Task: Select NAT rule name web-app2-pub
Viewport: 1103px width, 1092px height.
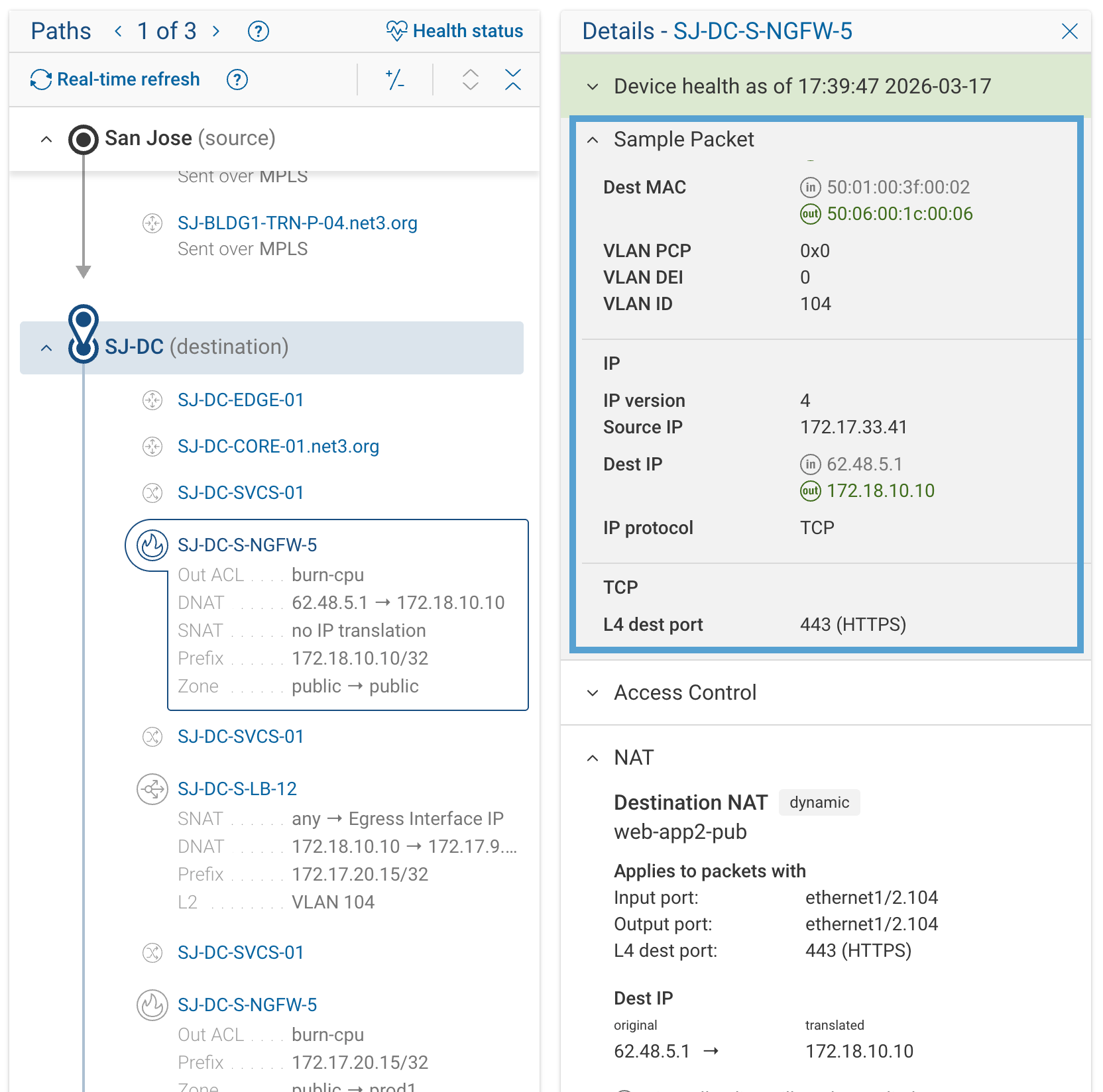Action: point(681,832)
